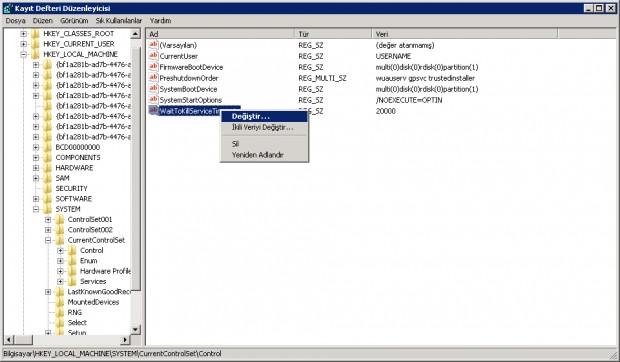Open the Yardım menu
This screenshot has height=362, width=620.
tap(160, 21)
